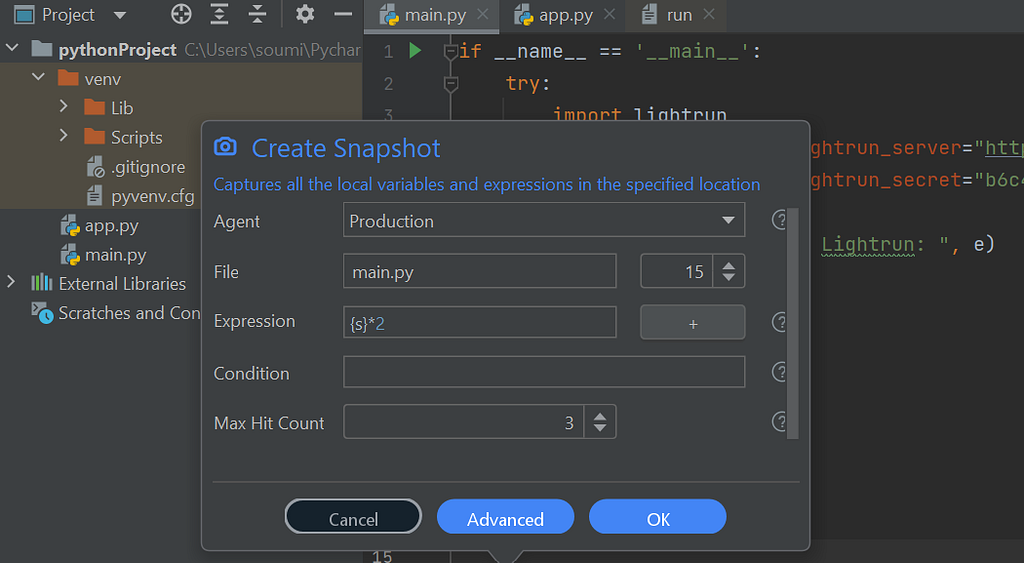This screenshot has height=563, width=1024.
Task: Select Scratches and Consoles item
Action: [x=129, y=313]
